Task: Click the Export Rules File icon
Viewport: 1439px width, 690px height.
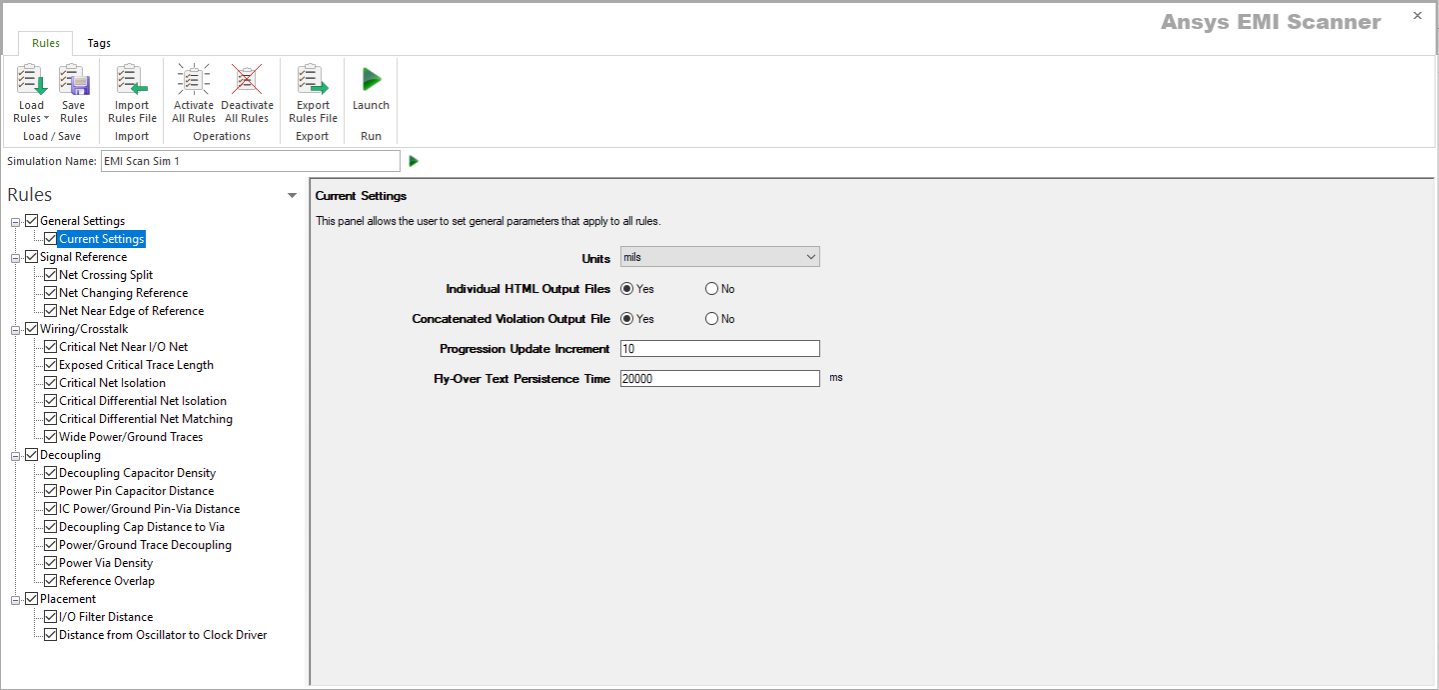Action: pyautogui.click(x=312, y=90)
